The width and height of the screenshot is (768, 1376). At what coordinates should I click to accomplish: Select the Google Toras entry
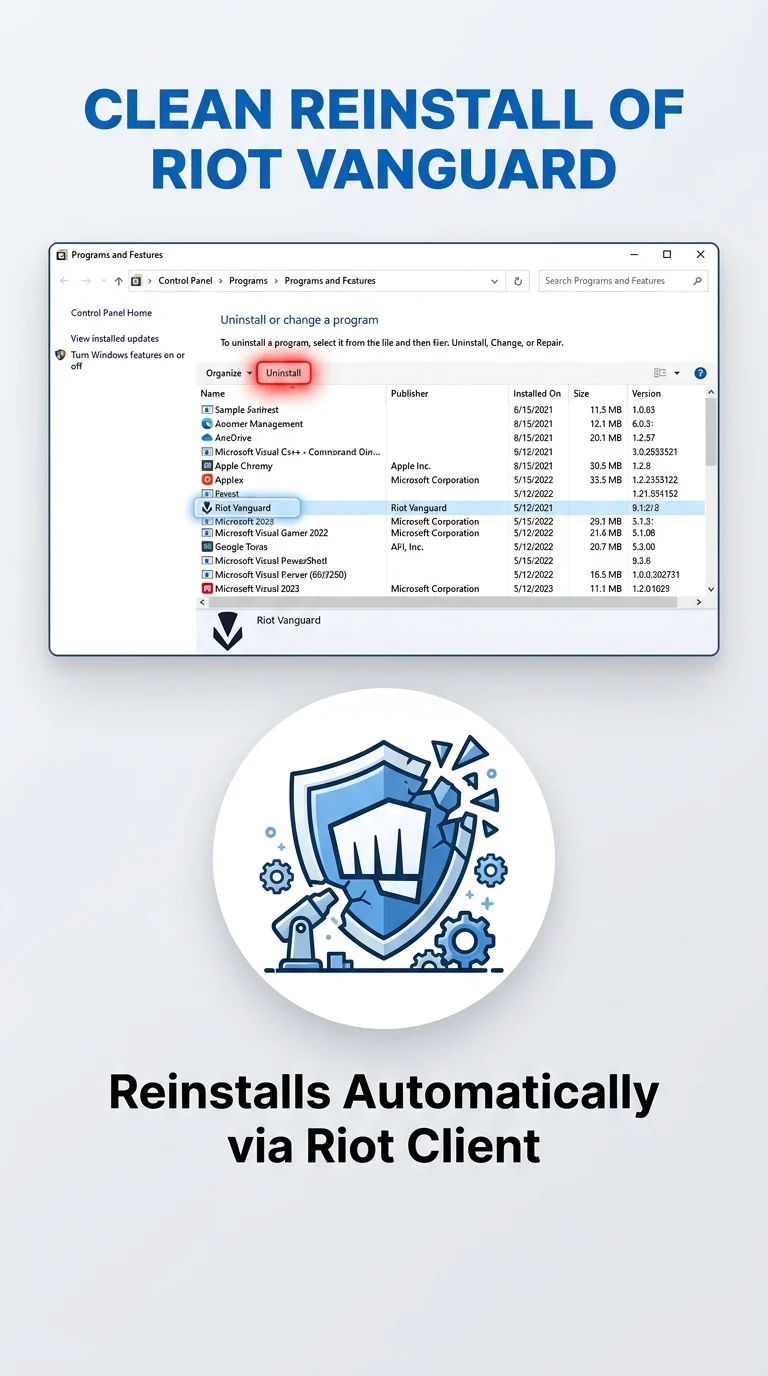[243, 547]
